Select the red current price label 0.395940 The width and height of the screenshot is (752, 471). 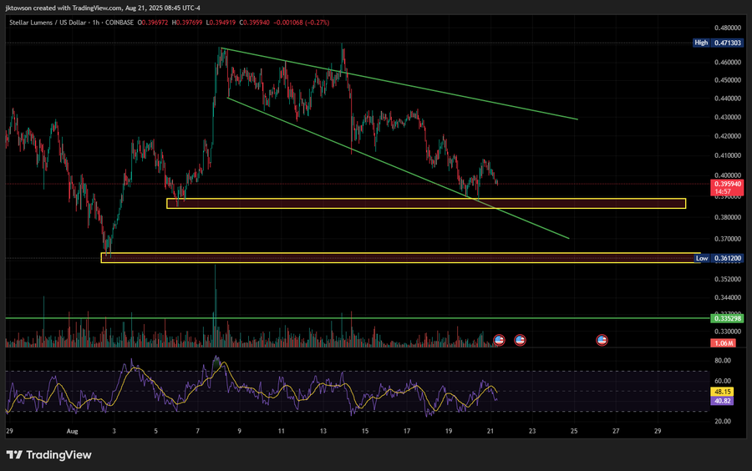726,185
